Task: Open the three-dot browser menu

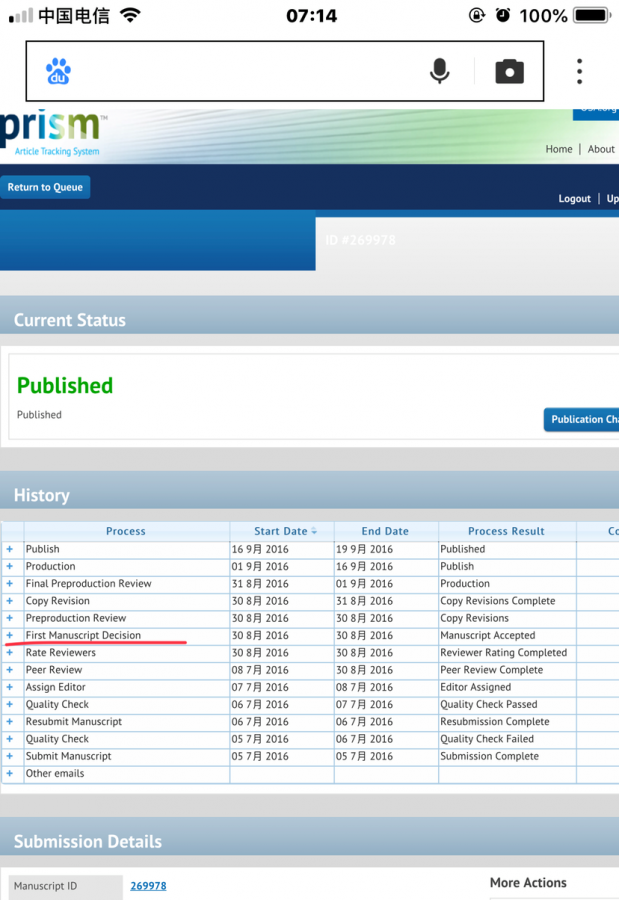Action: (x=579, y=71)
